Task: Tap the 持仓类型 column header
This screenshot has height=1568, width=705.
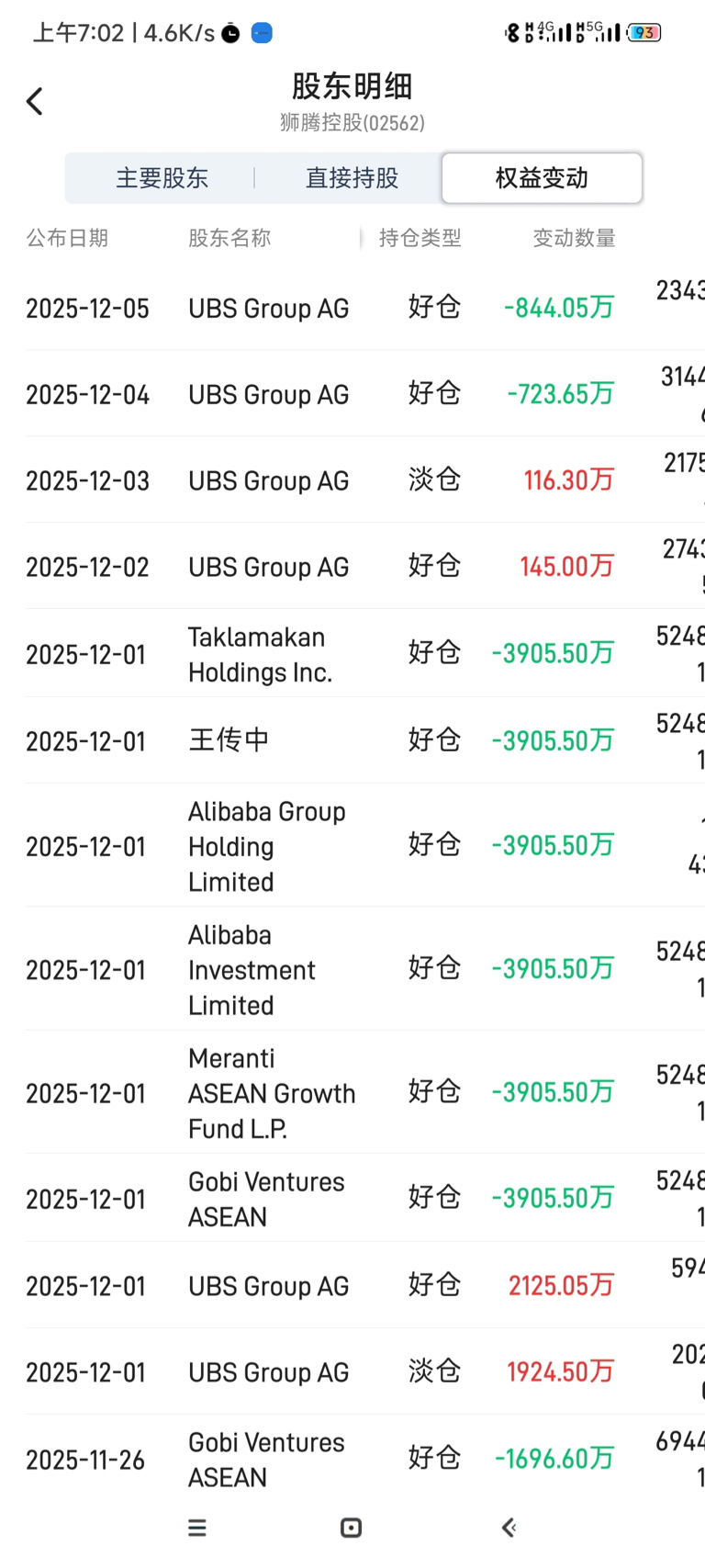Action: coord(420,239)
